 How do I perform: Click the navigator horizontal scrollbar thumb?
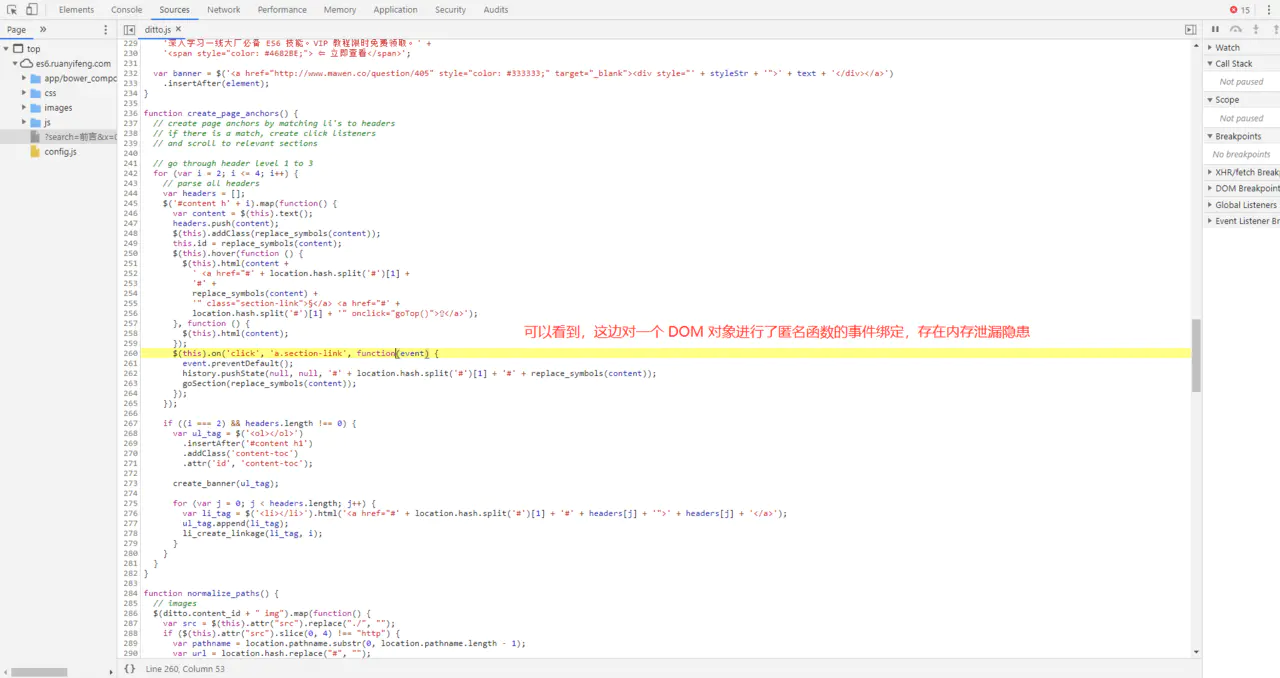coord(37,671)
